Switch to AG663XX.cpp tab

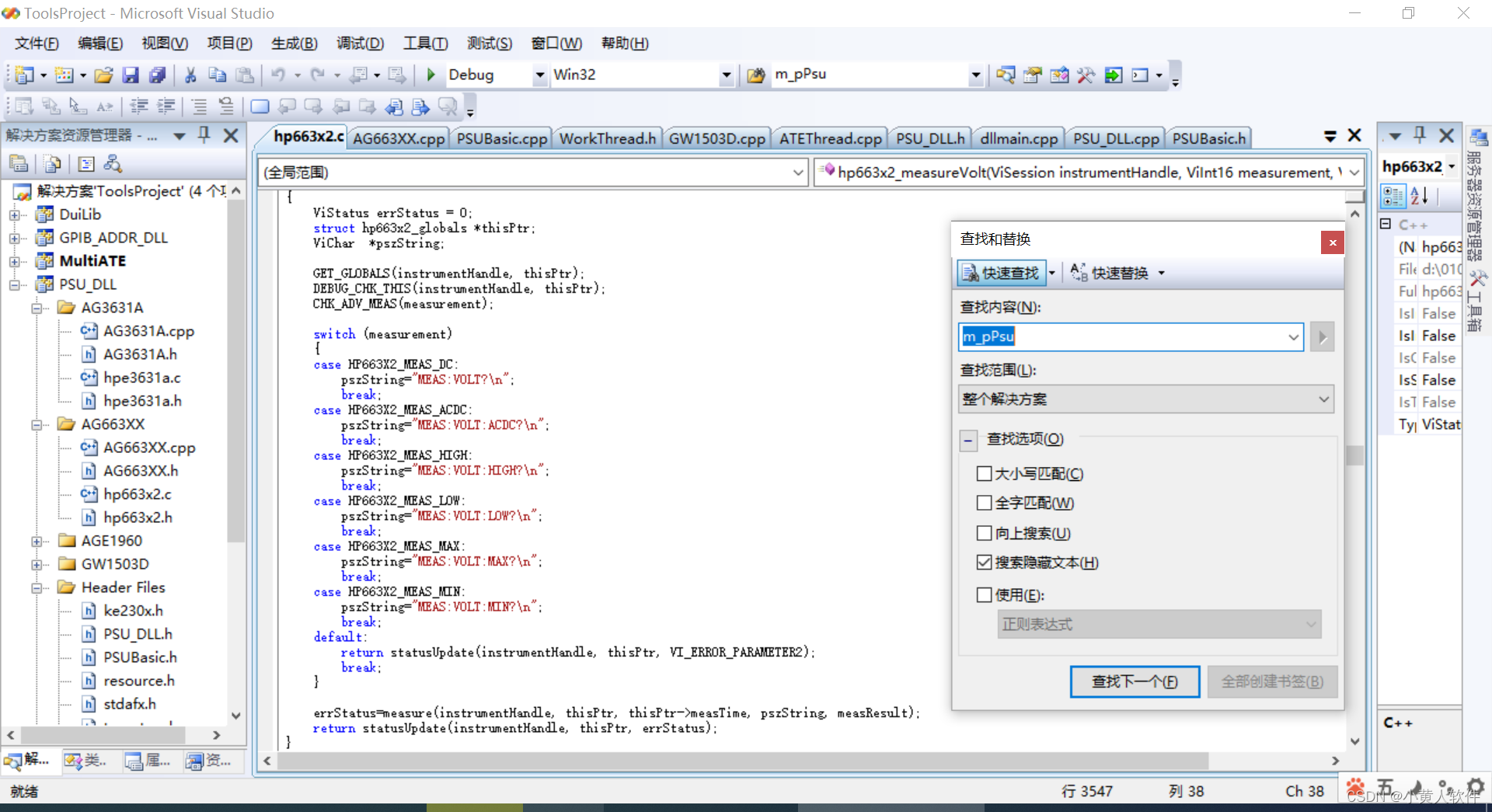point(399,138)
